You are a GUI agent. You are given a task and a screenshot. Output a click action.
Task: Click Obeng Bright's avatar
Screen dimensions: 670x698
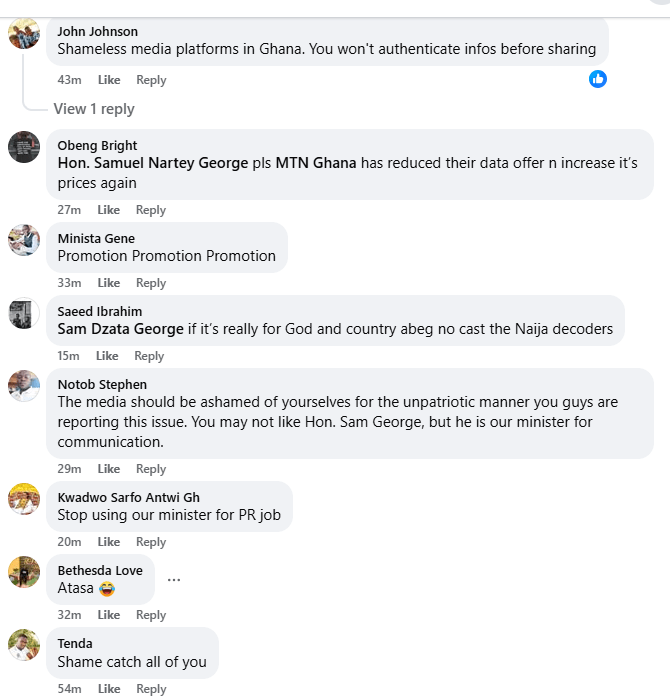24,147
